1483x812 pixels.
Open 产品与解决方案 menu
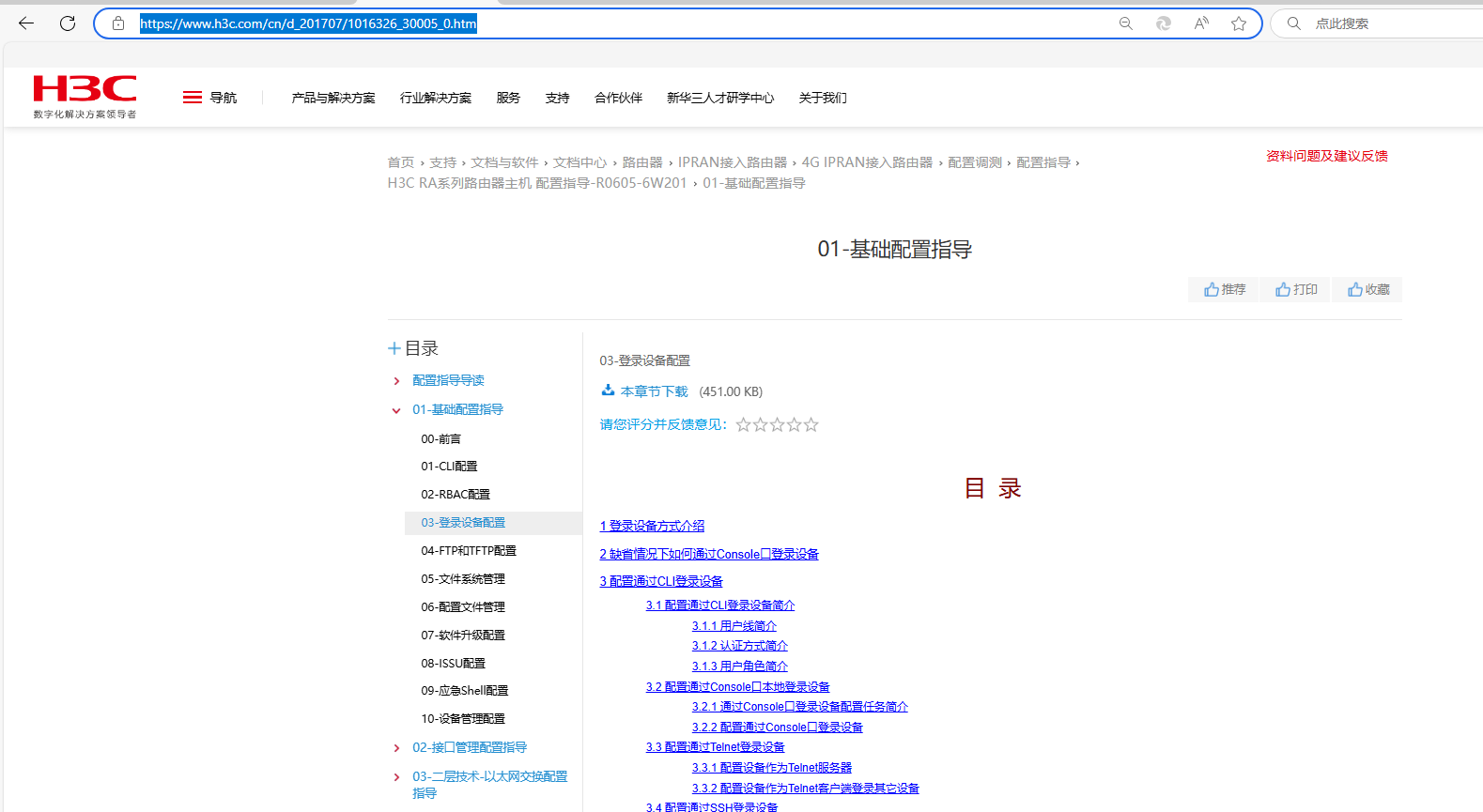[x=333, y=98]
